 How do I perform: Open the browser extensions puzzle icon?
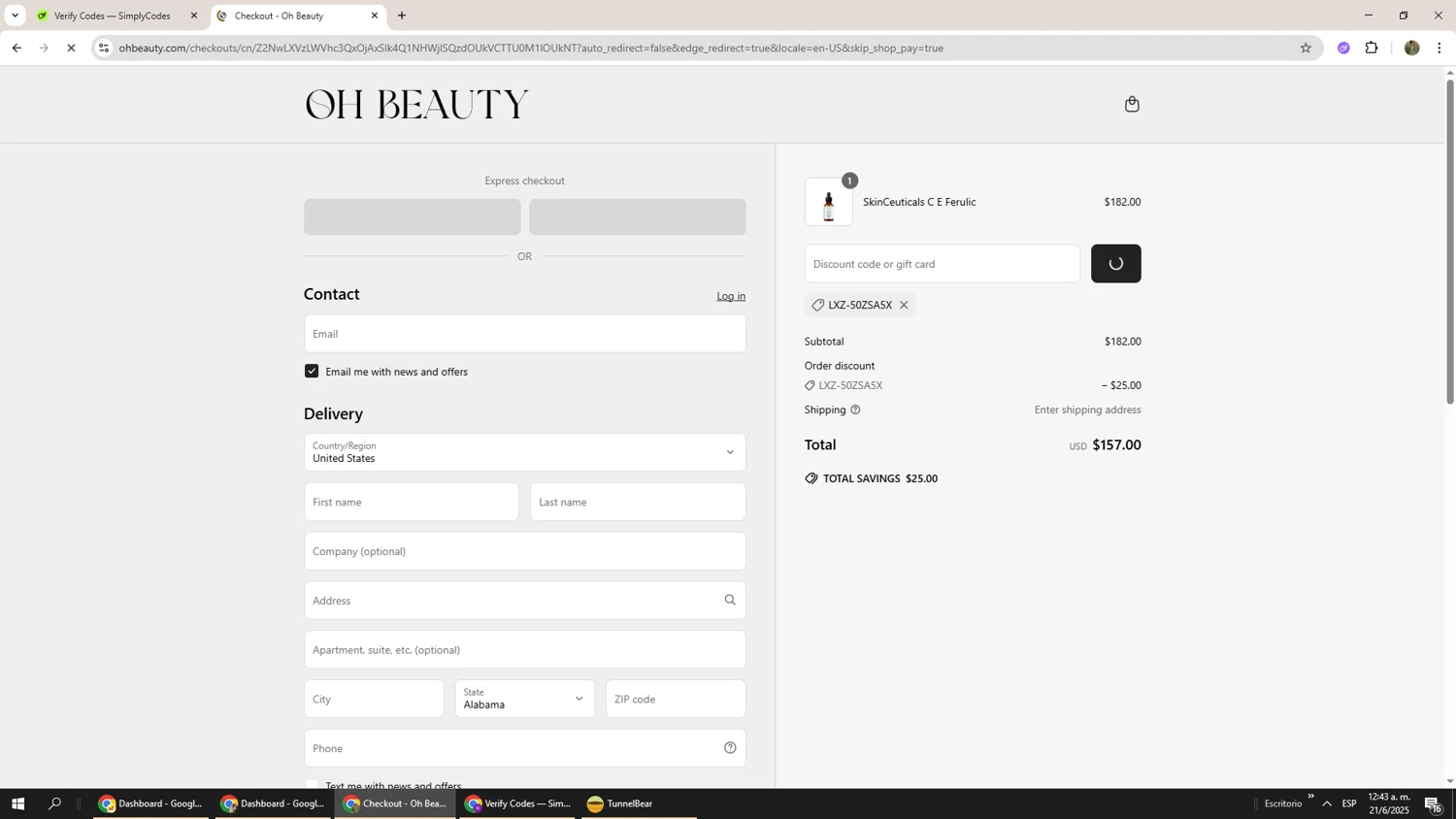coord(1372,48)
